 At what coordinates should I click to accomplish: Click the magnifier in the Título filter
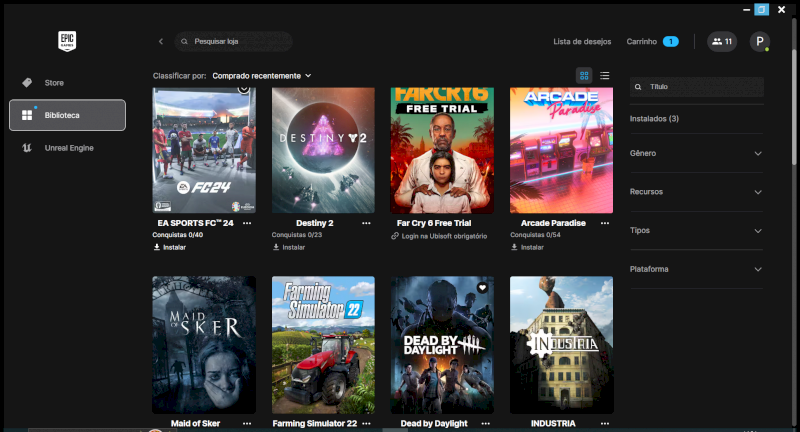click(638, 87)
